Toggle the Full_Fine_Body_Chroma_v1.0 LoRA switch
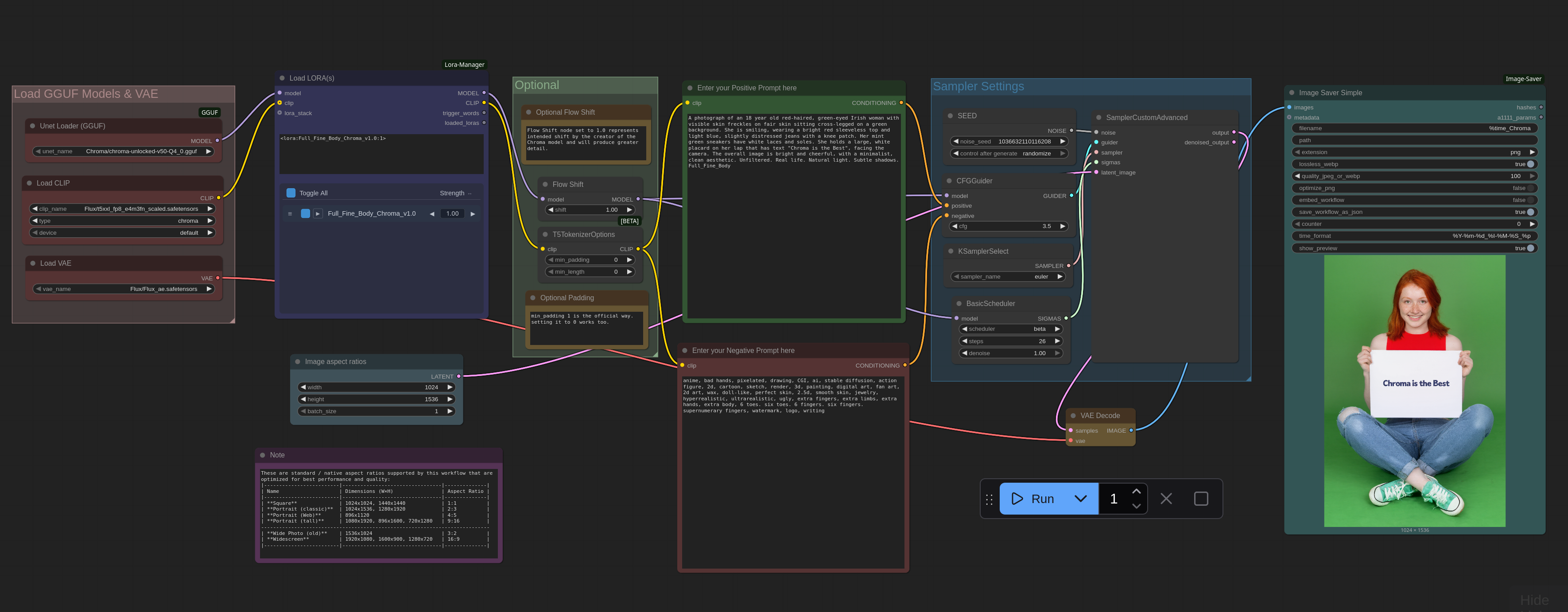Viewport: 1568px width, 612px height. (x=306, y=213)
